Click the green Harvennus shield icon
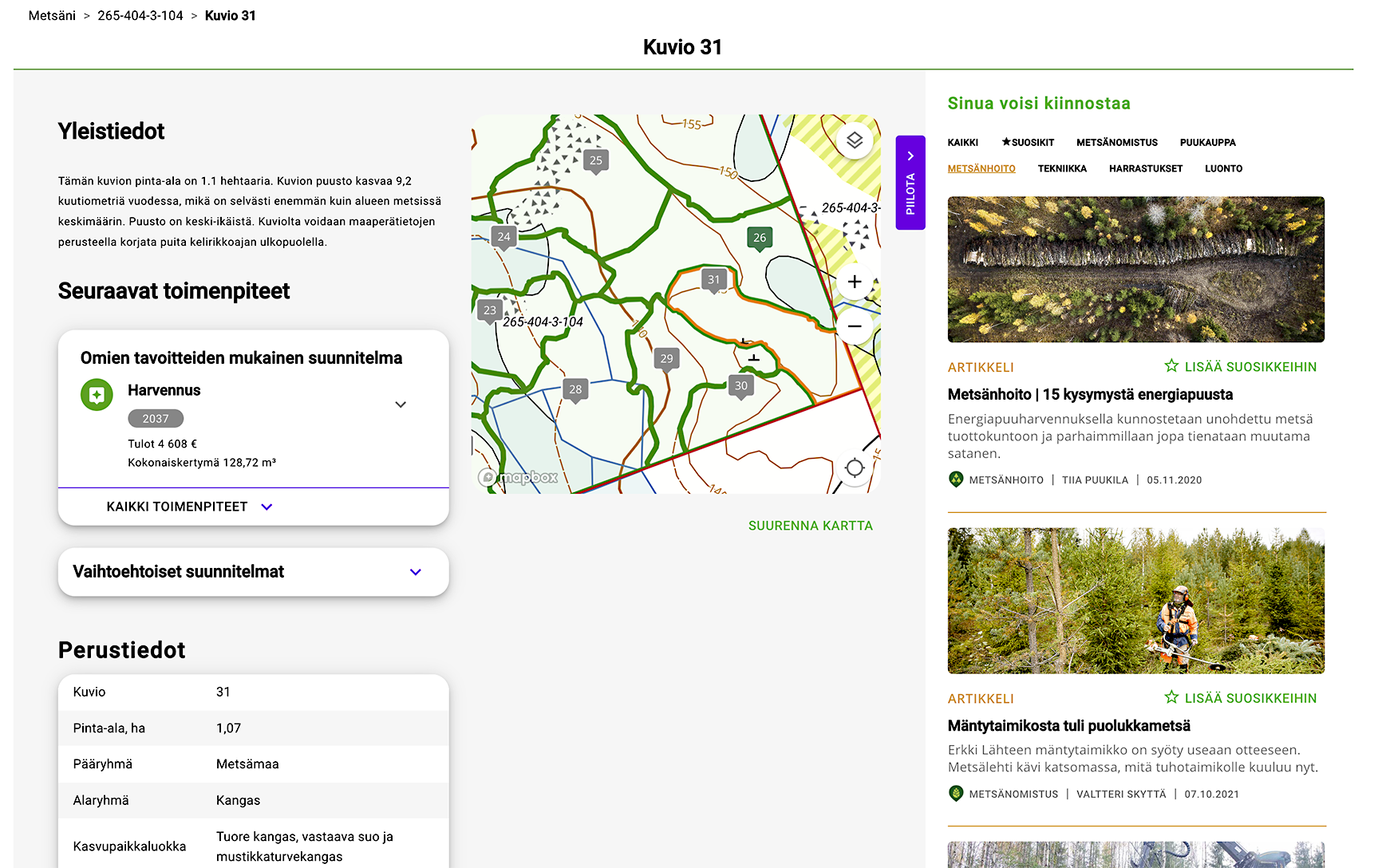Image resolution: width=1382 pixels, height=868 pixels. (x=97, y=395)
